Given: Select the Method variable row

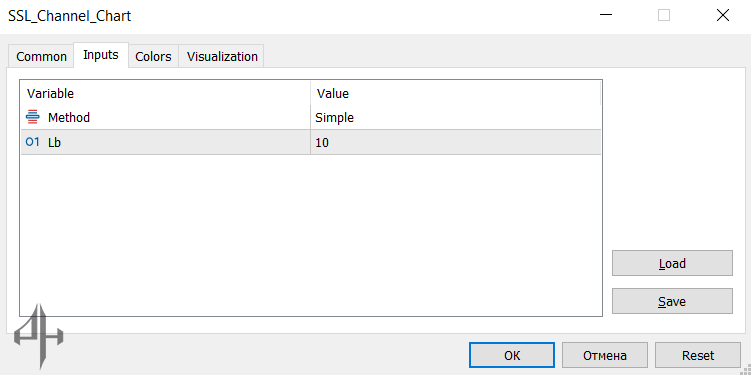Looking at the screenshot, I should pyautogui.click(x=311, y=117).
